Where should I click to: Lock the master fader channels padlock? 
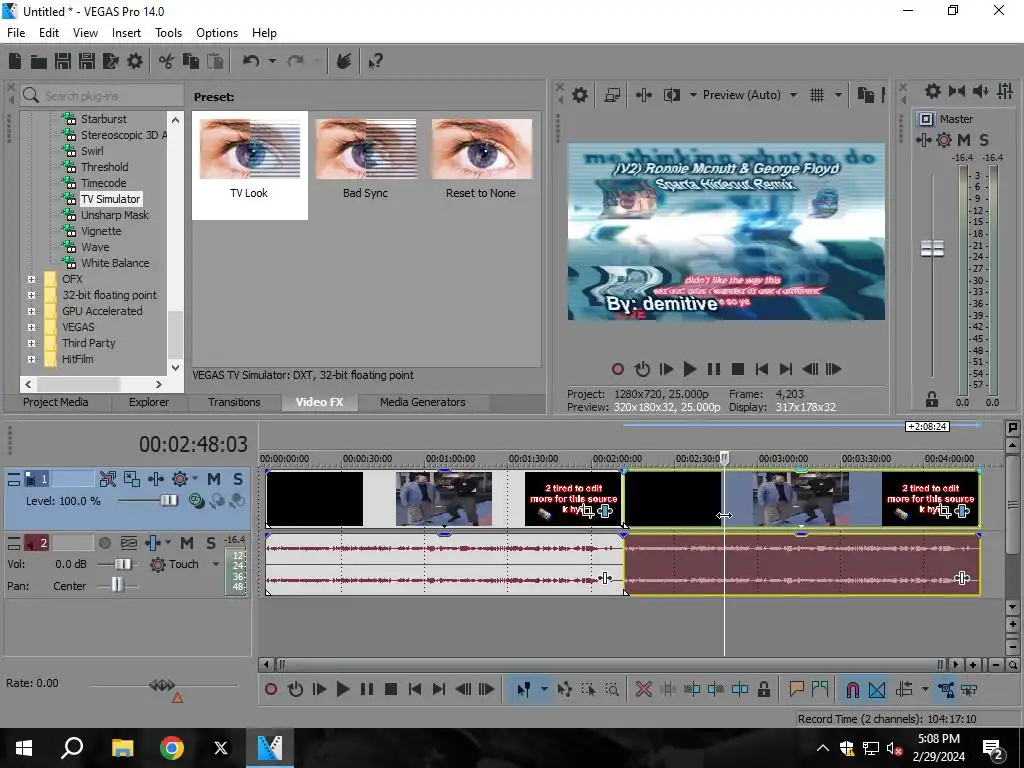(x=932, y=399)
